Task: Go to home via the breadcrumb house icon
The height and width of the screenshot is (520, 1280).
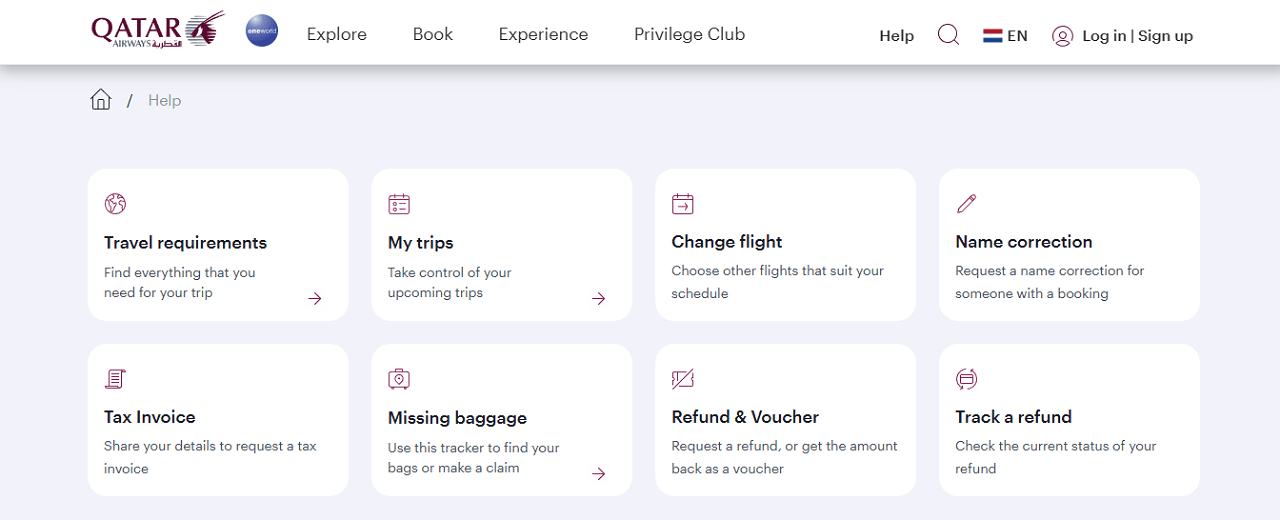Action: (101, 99)
